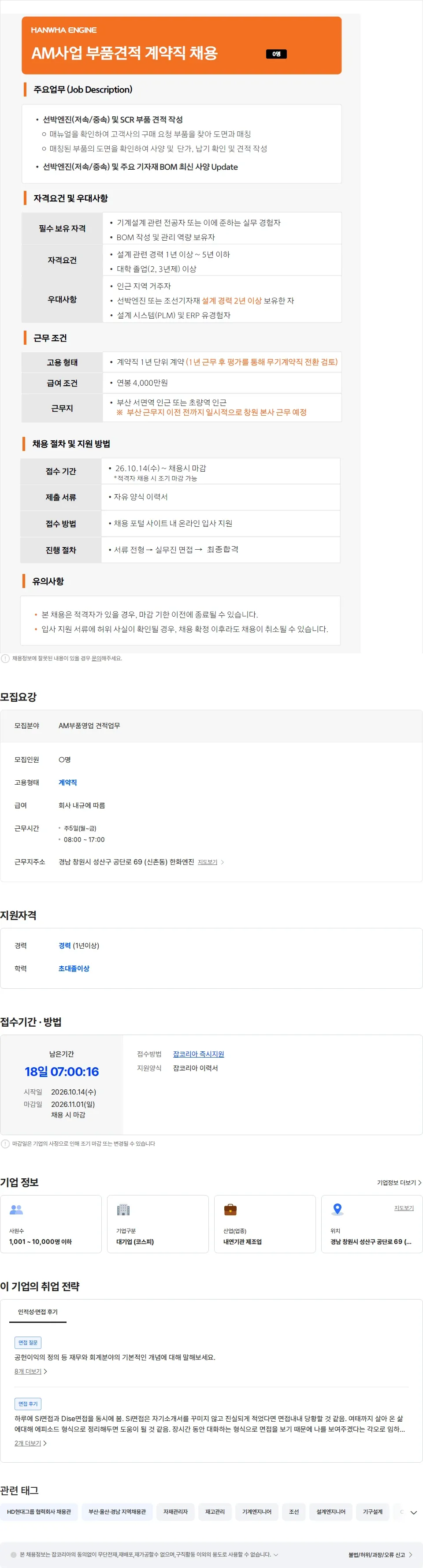Viewport: 423px width, 1568px height.
Task: Click the 잡코리아 이력서 application form text
Action: pyautogui.click(x=195, y=1068)
